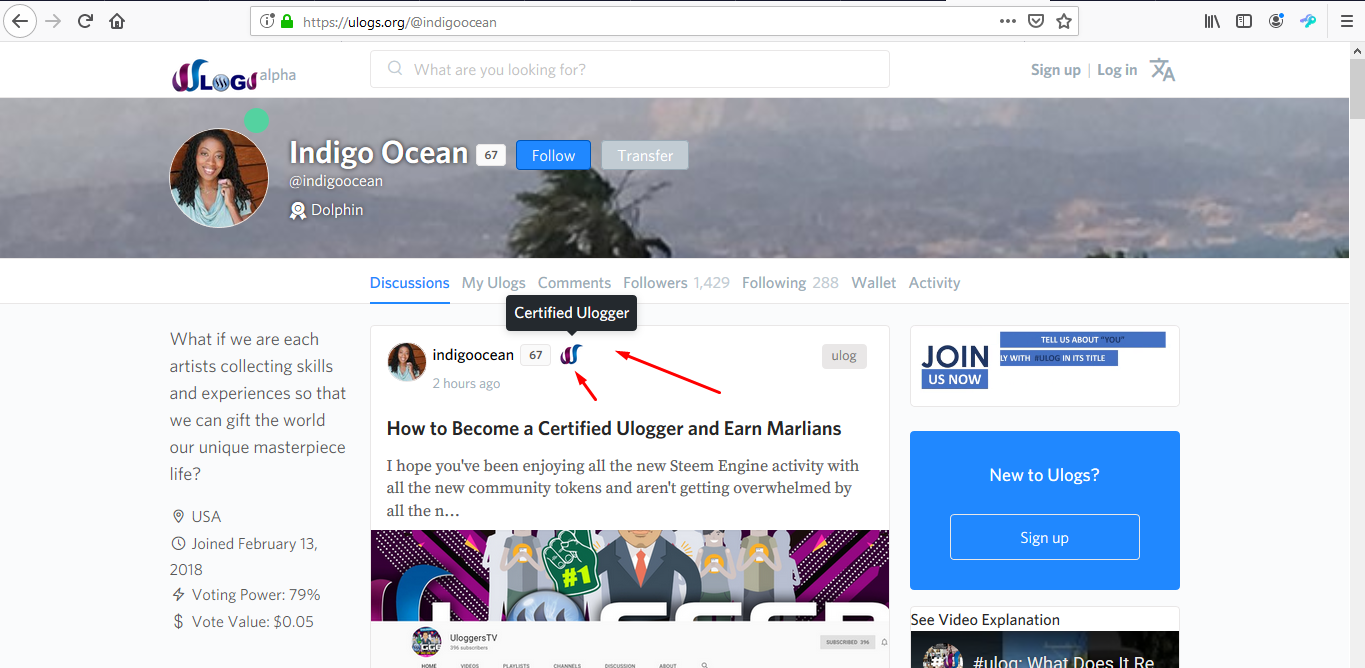Open the language translation icon

click(x=1162, y=69)
